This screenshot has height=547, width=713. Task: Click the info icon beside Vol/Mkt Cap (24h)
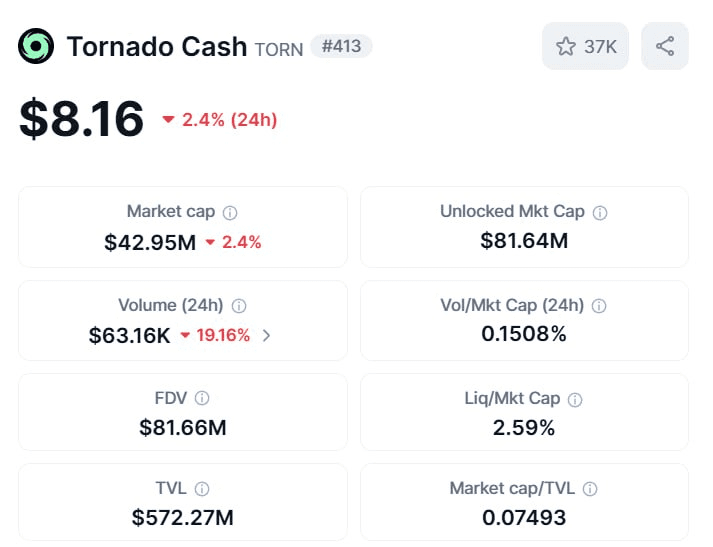599,306
